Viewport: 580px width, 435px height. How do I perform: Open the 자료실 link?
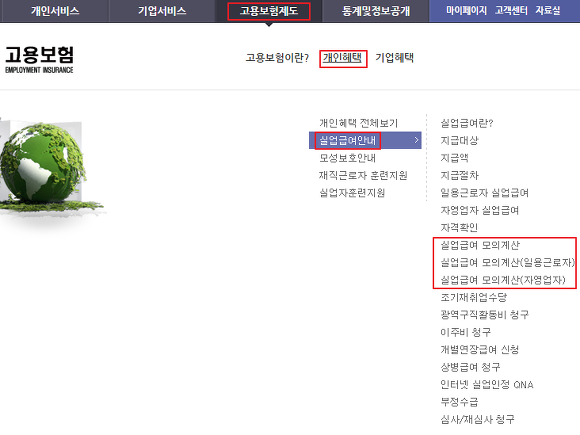(548, 10)
